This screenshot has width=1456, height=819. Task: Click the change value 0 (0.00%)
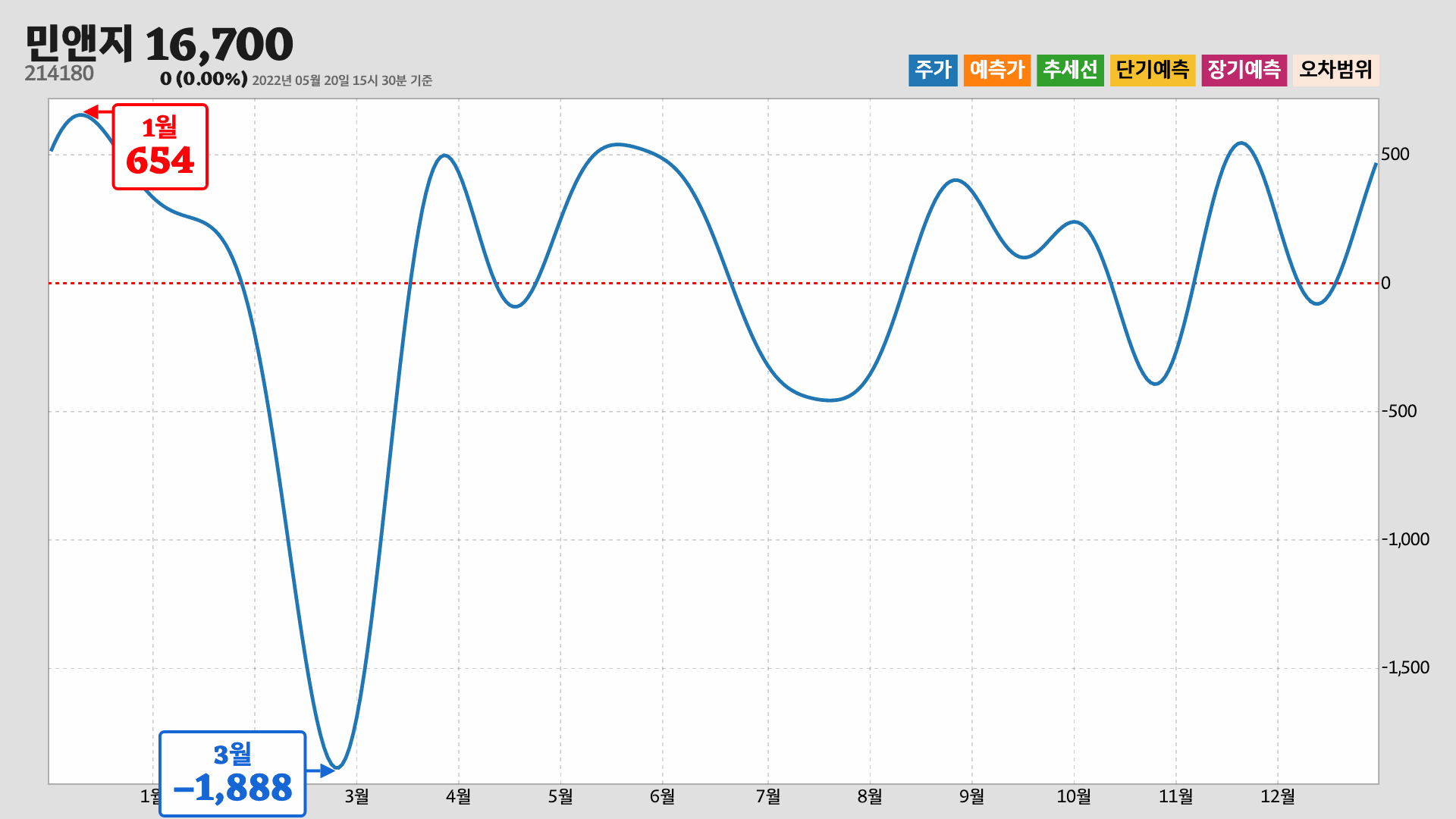(x=204, y=79)
